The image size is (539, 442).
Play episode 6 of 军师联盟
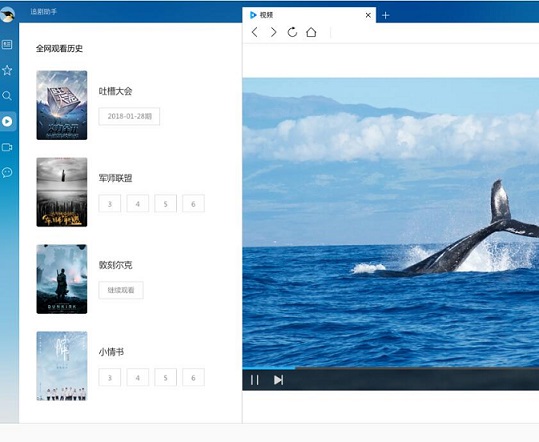pyautogui.click(x=193, y=204)
